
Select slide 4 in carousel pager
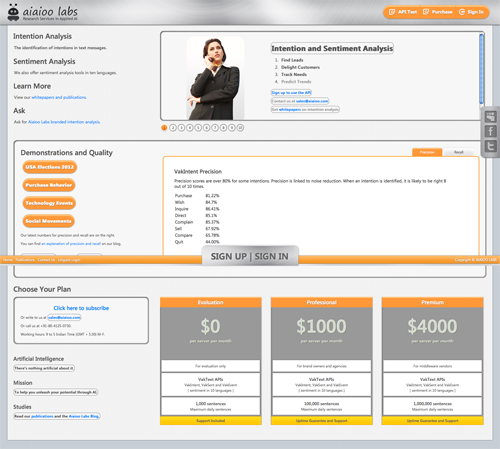pyautogui.click(x=190, y=128)
